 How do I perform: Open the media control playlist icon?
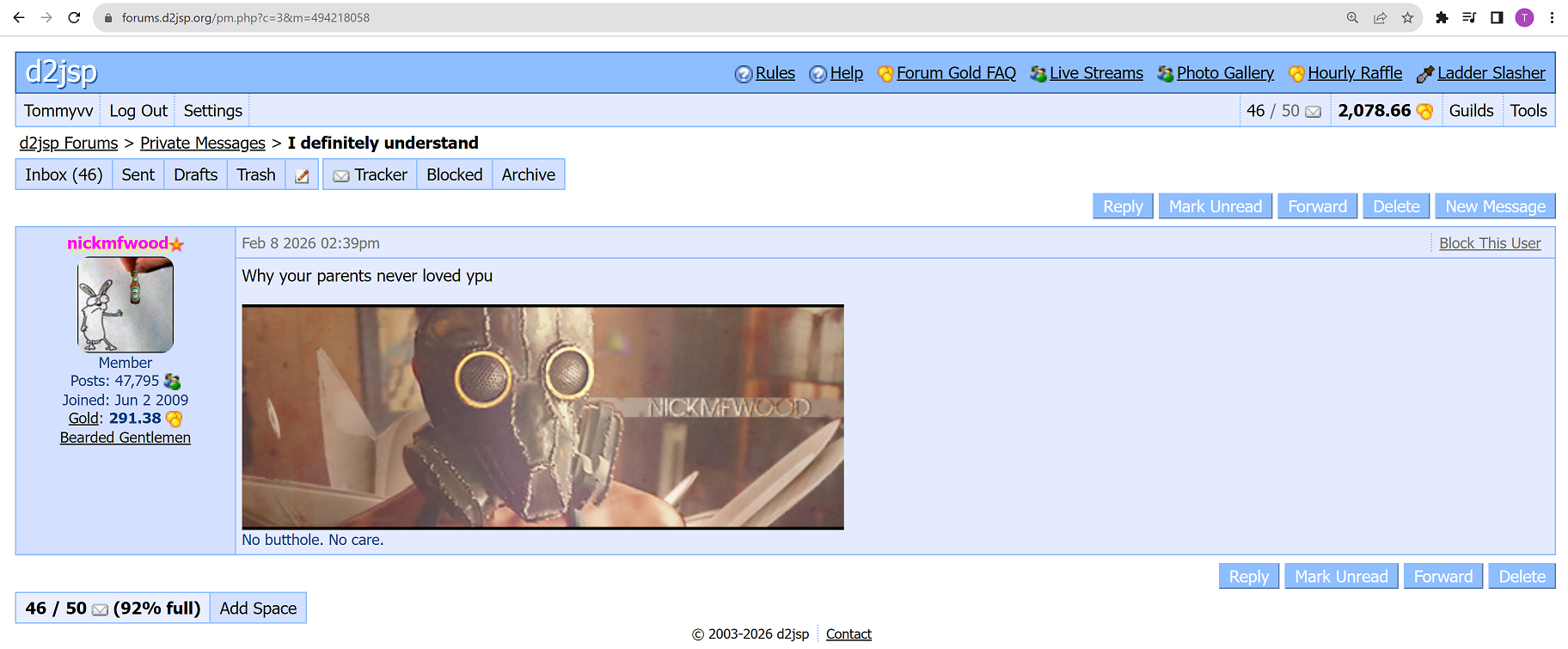click(1469, 17)
